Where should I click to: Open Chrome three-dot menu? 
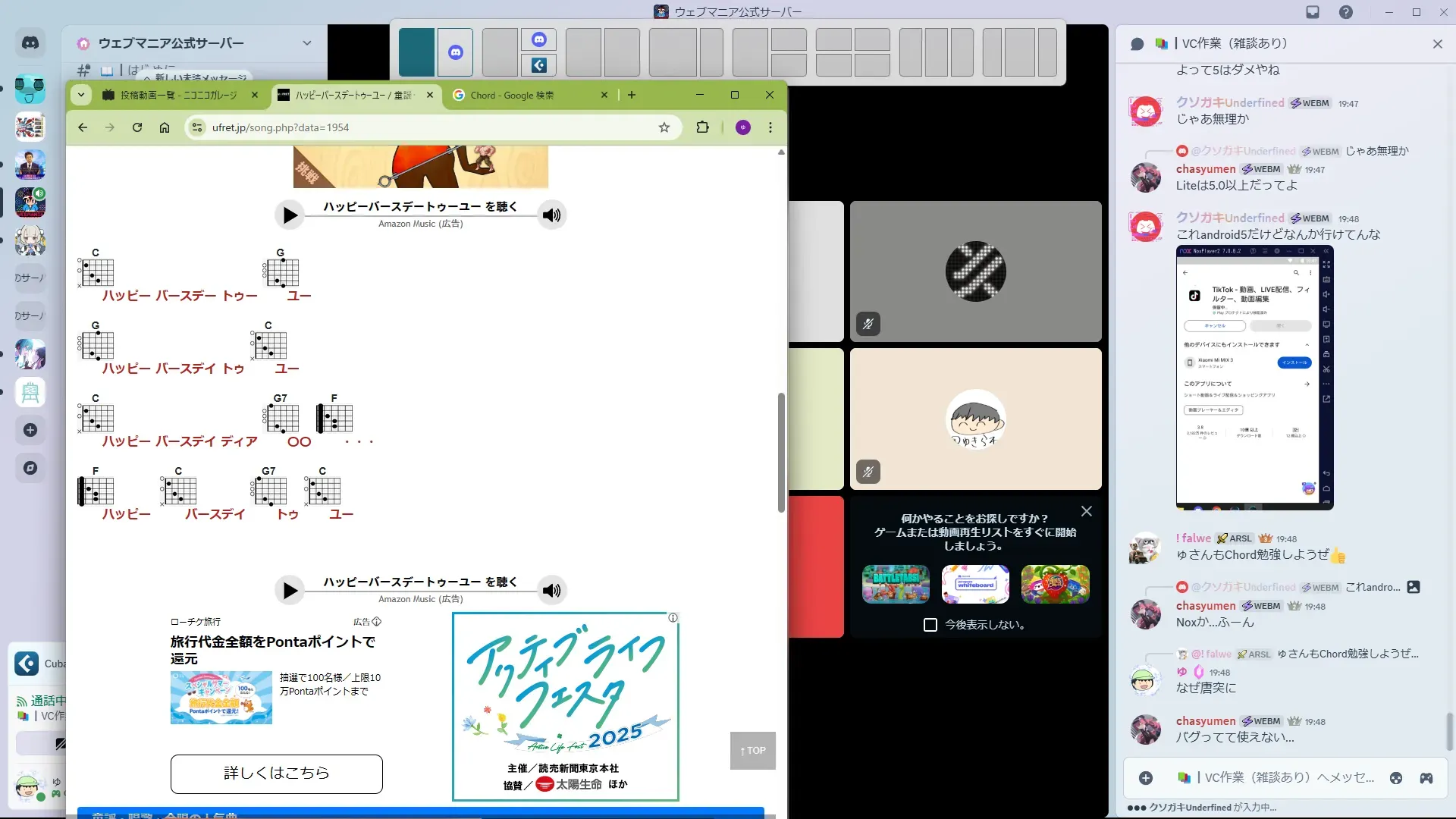[770, 127]
